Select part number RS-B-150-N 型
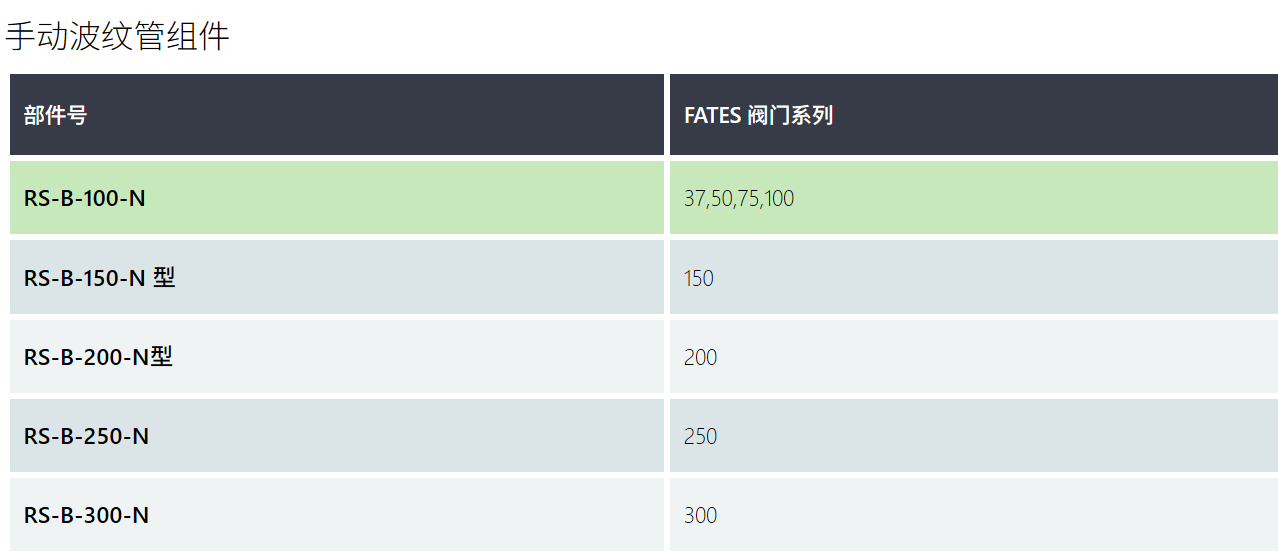Screen dimensions: 1278x552 100,277
